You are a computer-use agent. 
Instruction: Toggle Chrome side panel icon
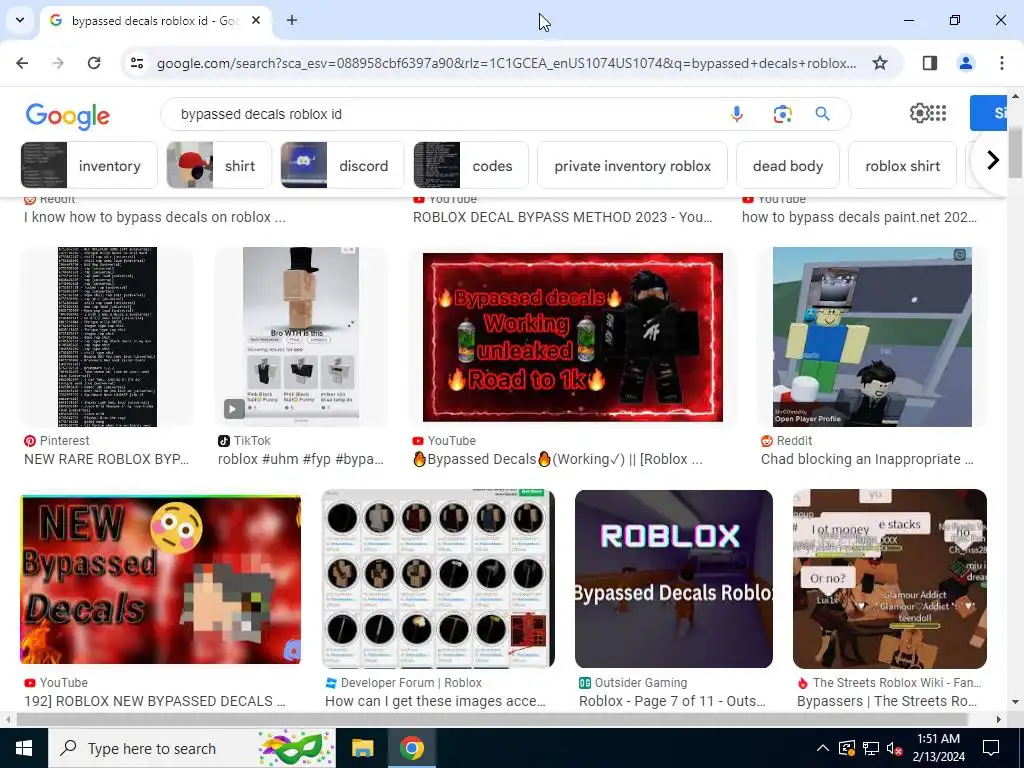click(929, 63)
